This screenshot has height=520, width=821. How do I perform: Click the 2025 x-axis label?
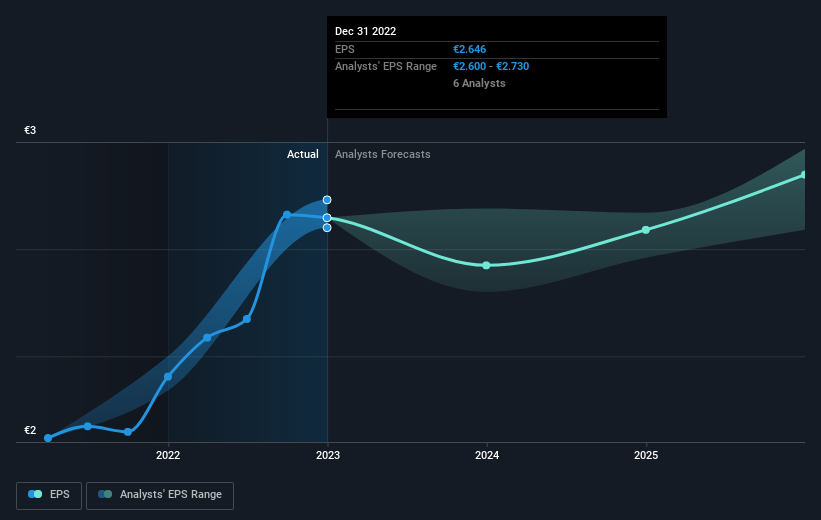(x=646, y=455)
